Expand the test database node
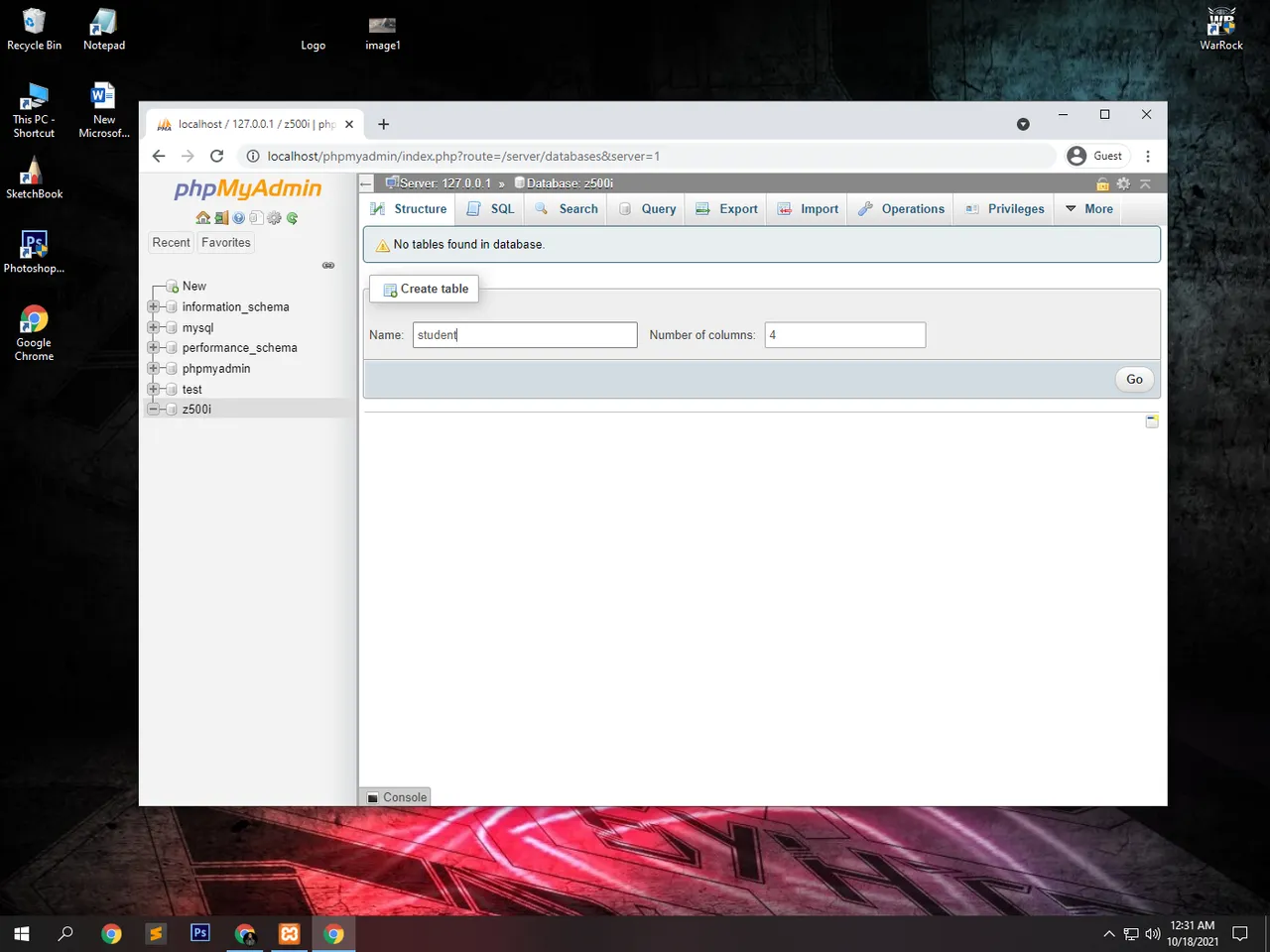1270x952 pixels. pos(154,389)
